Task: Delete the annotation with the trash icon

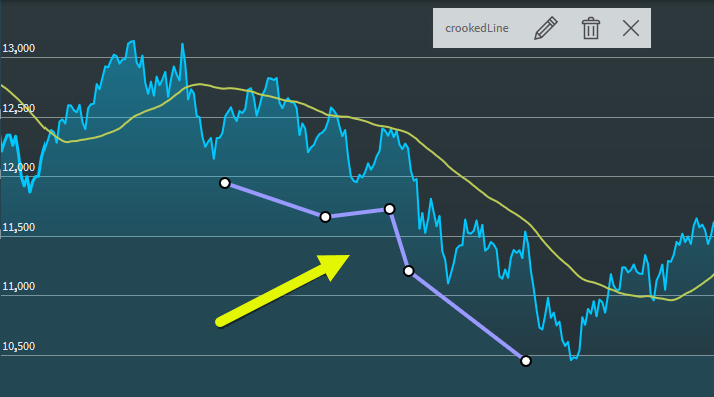Action: (591, 28)
